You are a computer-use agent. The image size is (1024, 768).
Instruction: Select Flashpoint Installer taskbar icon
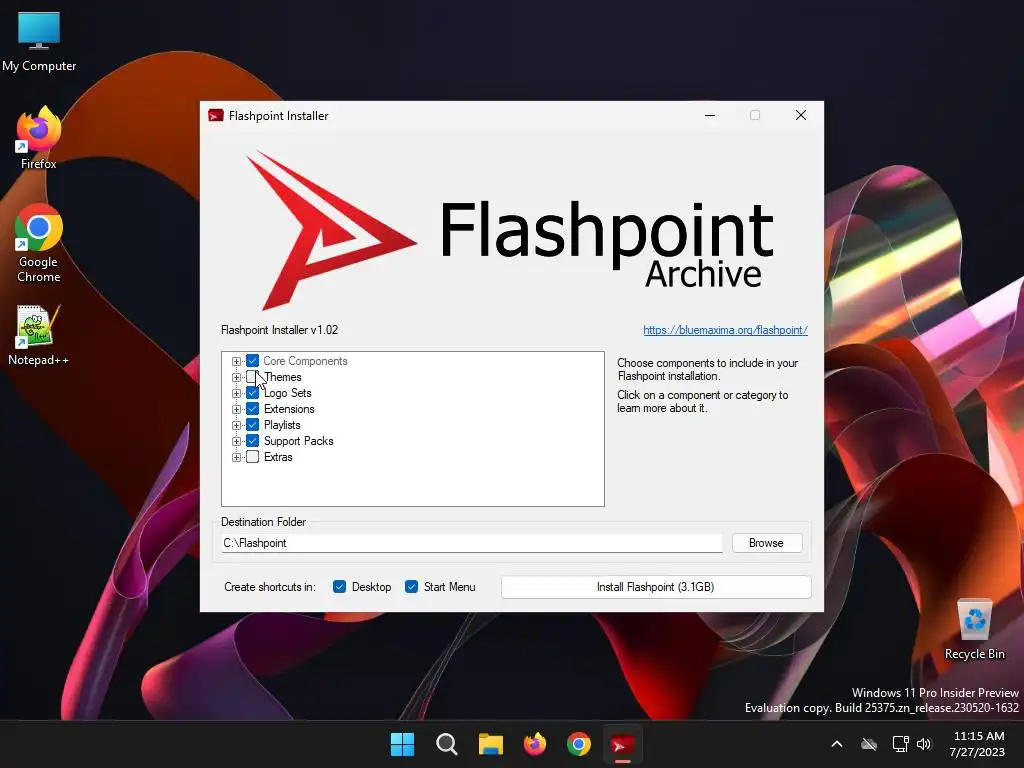pyautogui.click(x=622, y=744)
